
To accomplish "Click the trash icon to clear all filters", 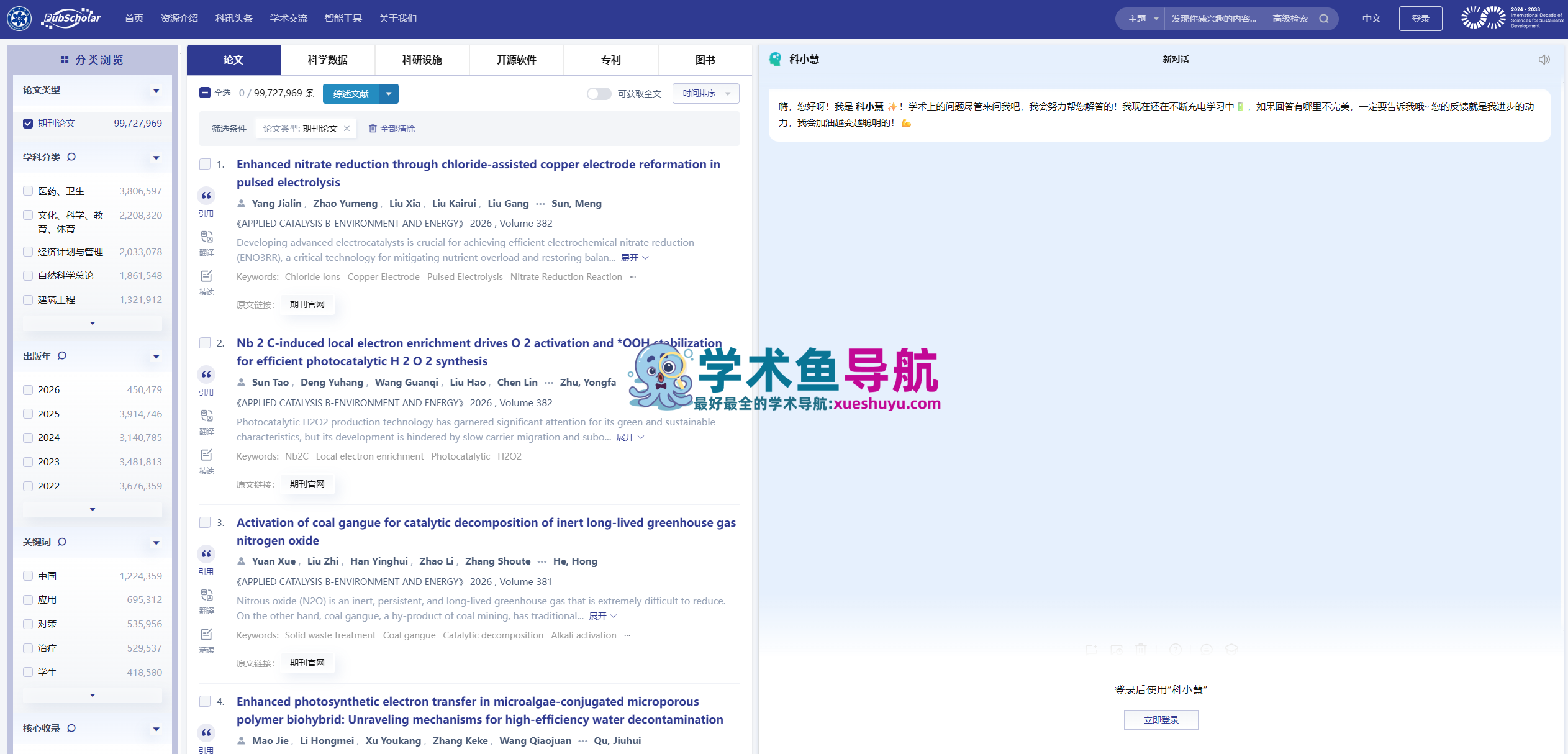I will 373,129.
